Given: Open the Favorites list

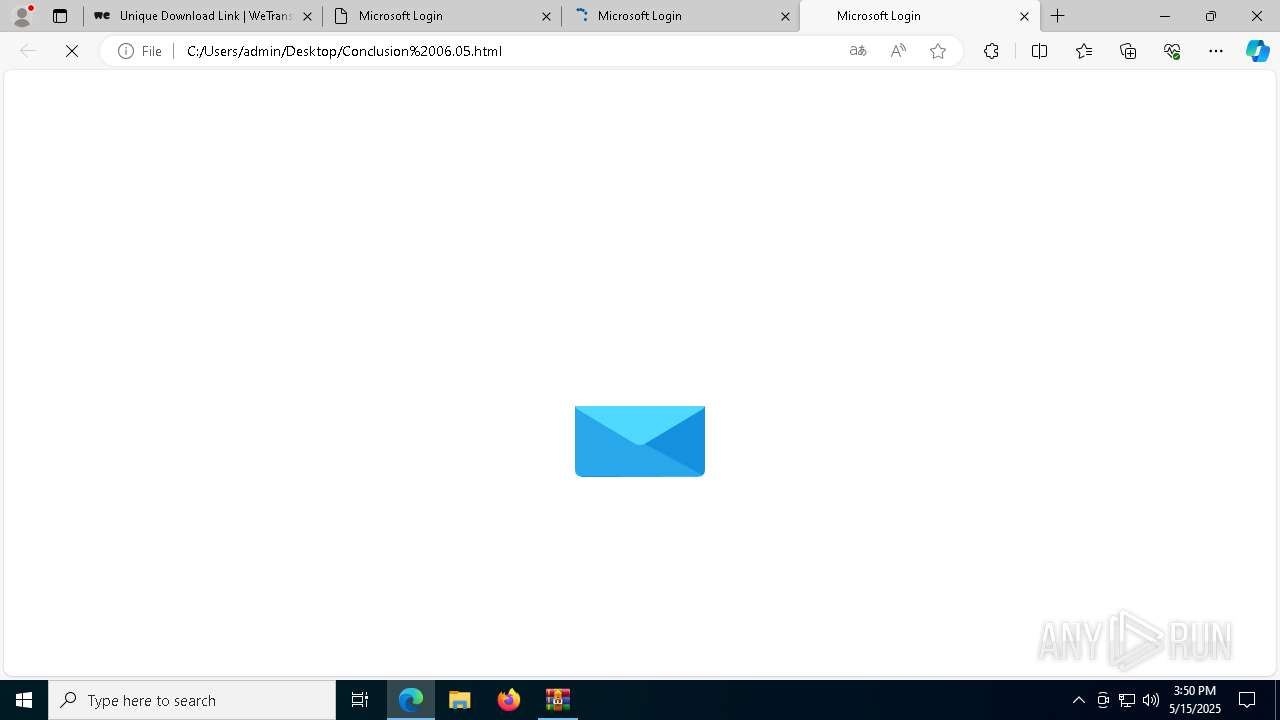Looking at the screenshot, I should click(1084, 51).
